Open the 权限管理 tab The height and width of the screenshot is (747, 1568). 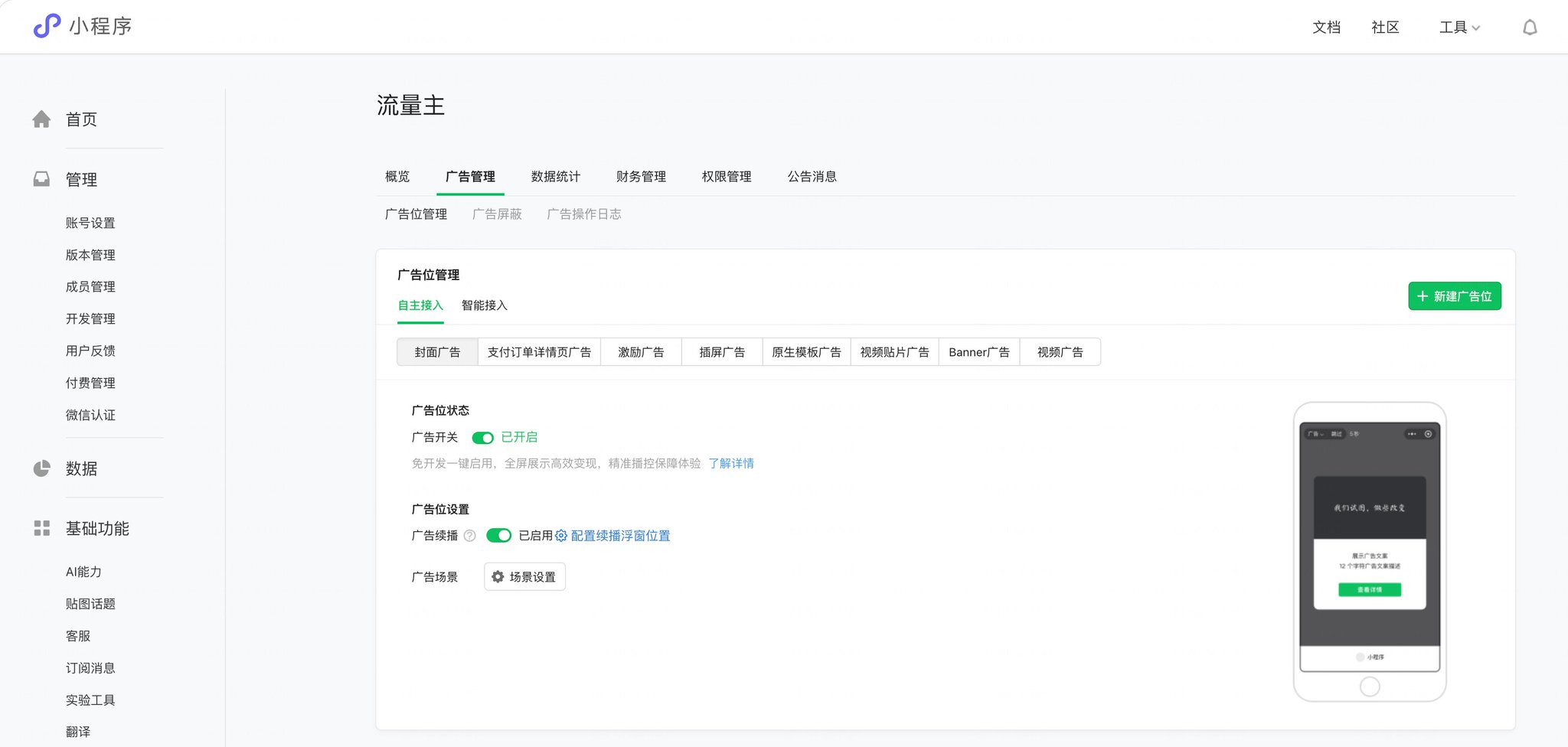727,177
